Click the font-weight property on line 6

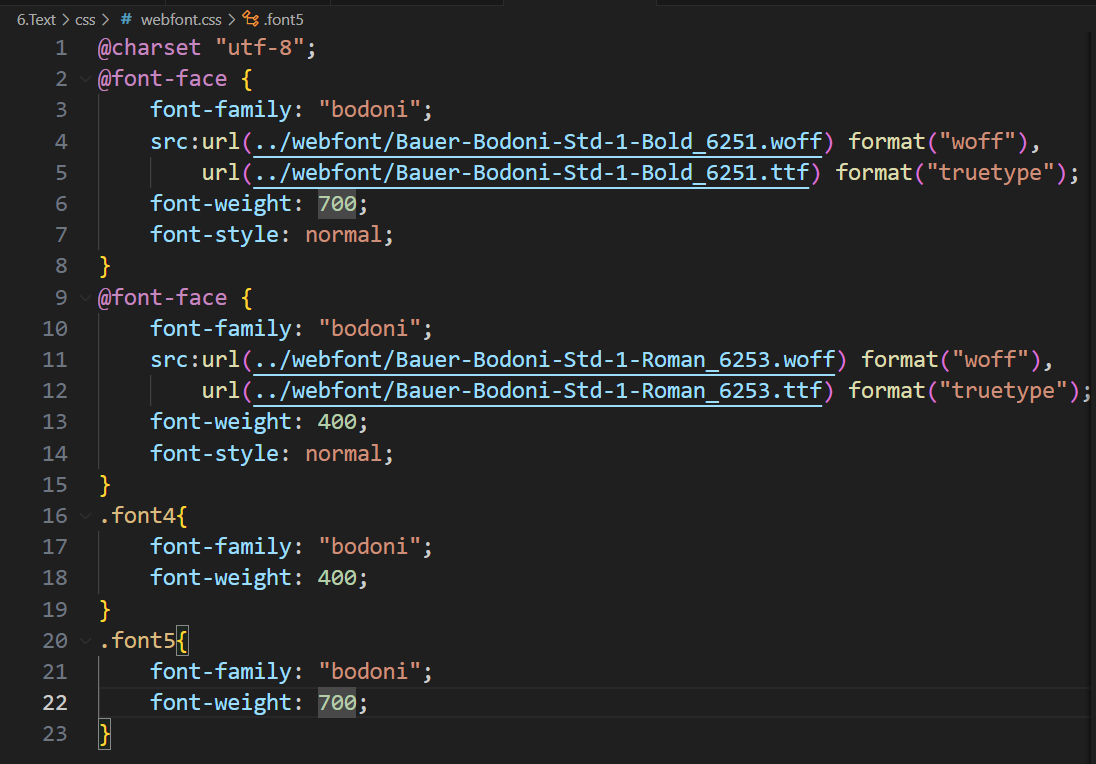pos(221,204)
